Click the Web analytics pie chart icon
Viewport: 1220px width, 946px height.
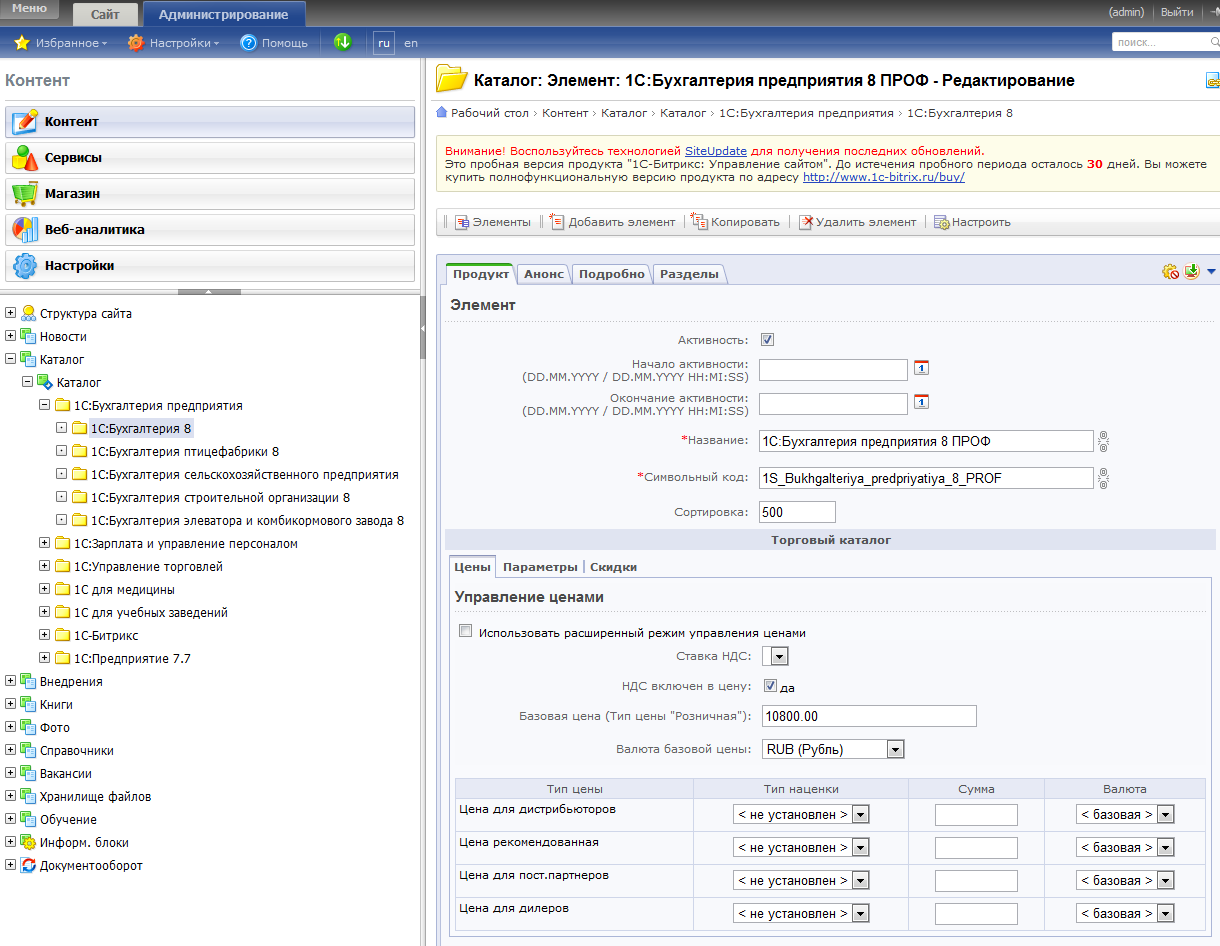(24, 230)
